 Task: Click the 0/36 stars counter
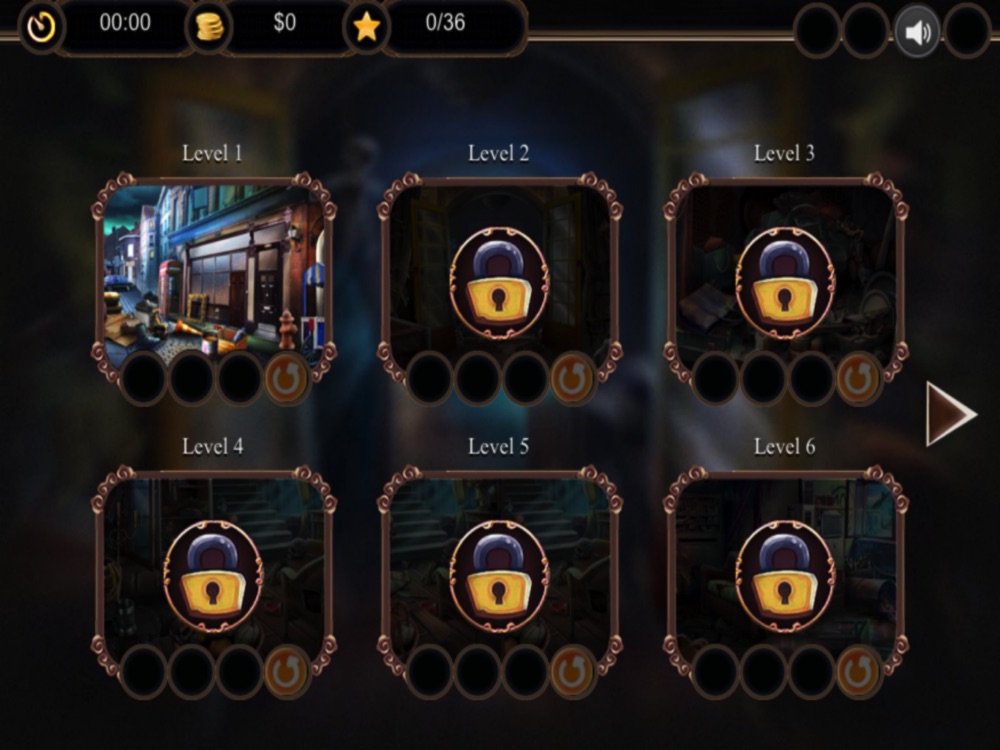pos(445,23)
